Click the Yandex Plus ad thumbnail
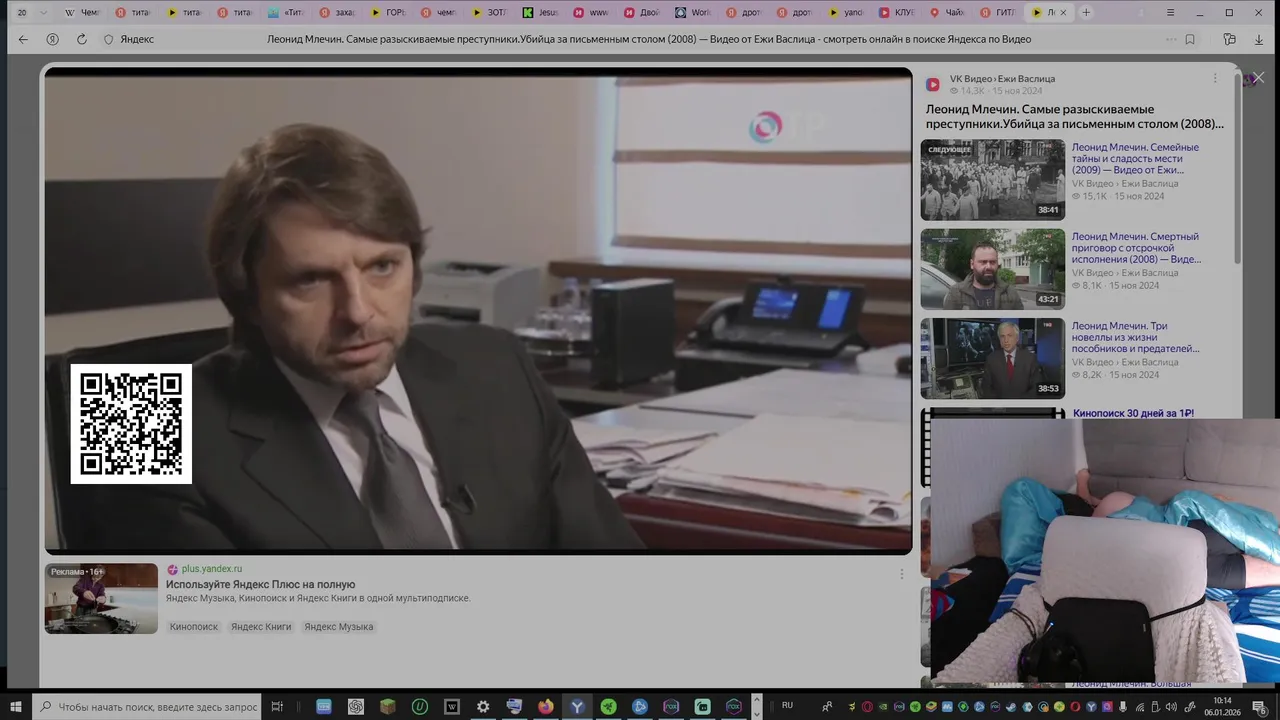The image size is (1280, 720). 101,598
